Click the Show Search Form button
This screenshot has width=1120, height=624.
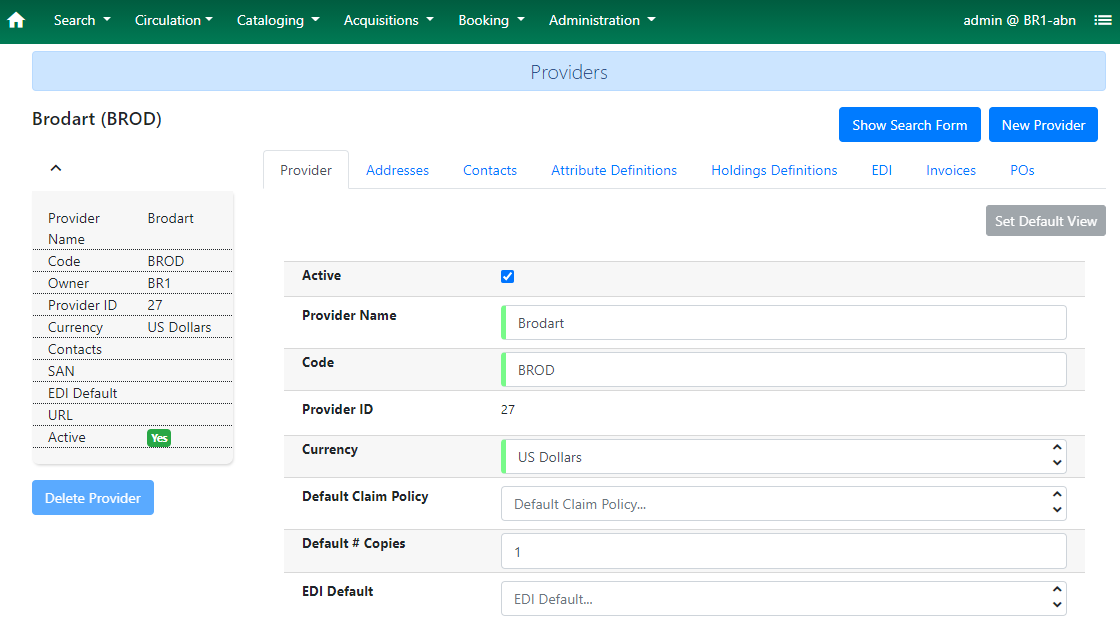click(x=909, y=125)
